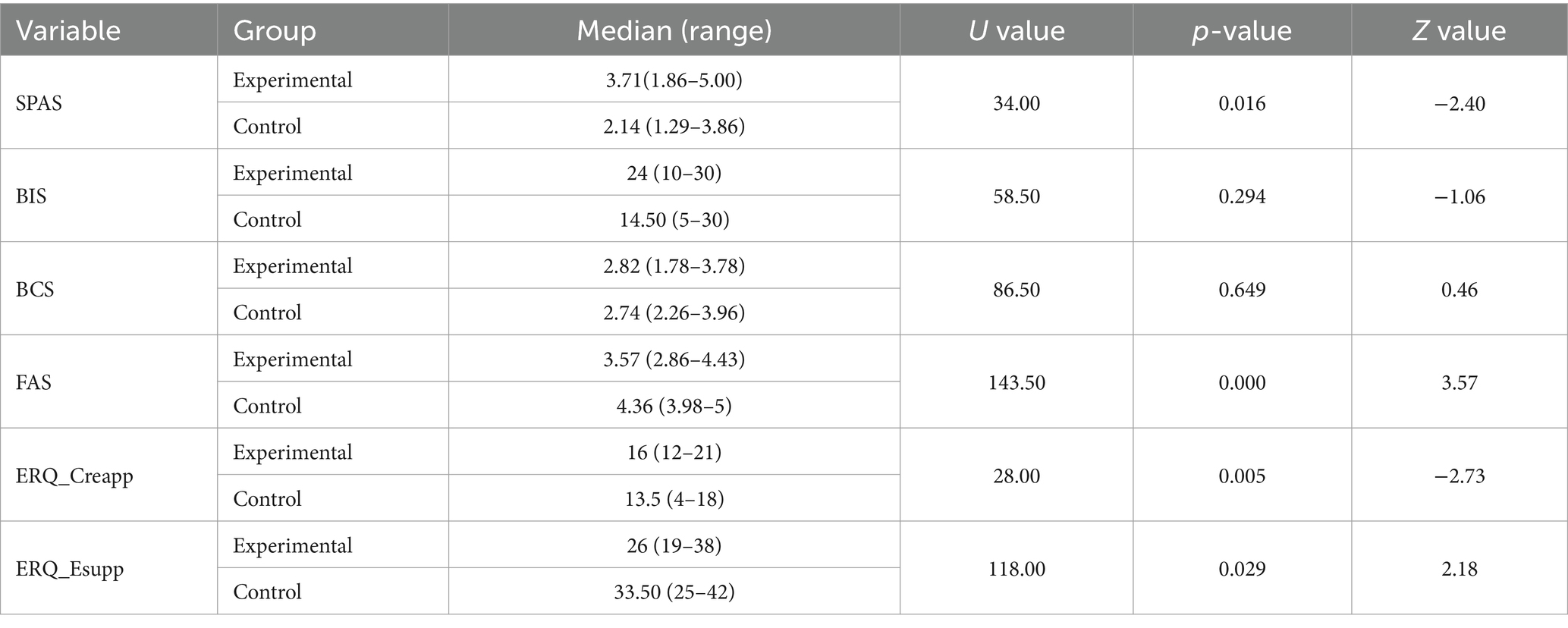The height and width of the screenshot is (628, 1568).
Task: Click the Z value −2.40 cell
Action: point(1460,103)
